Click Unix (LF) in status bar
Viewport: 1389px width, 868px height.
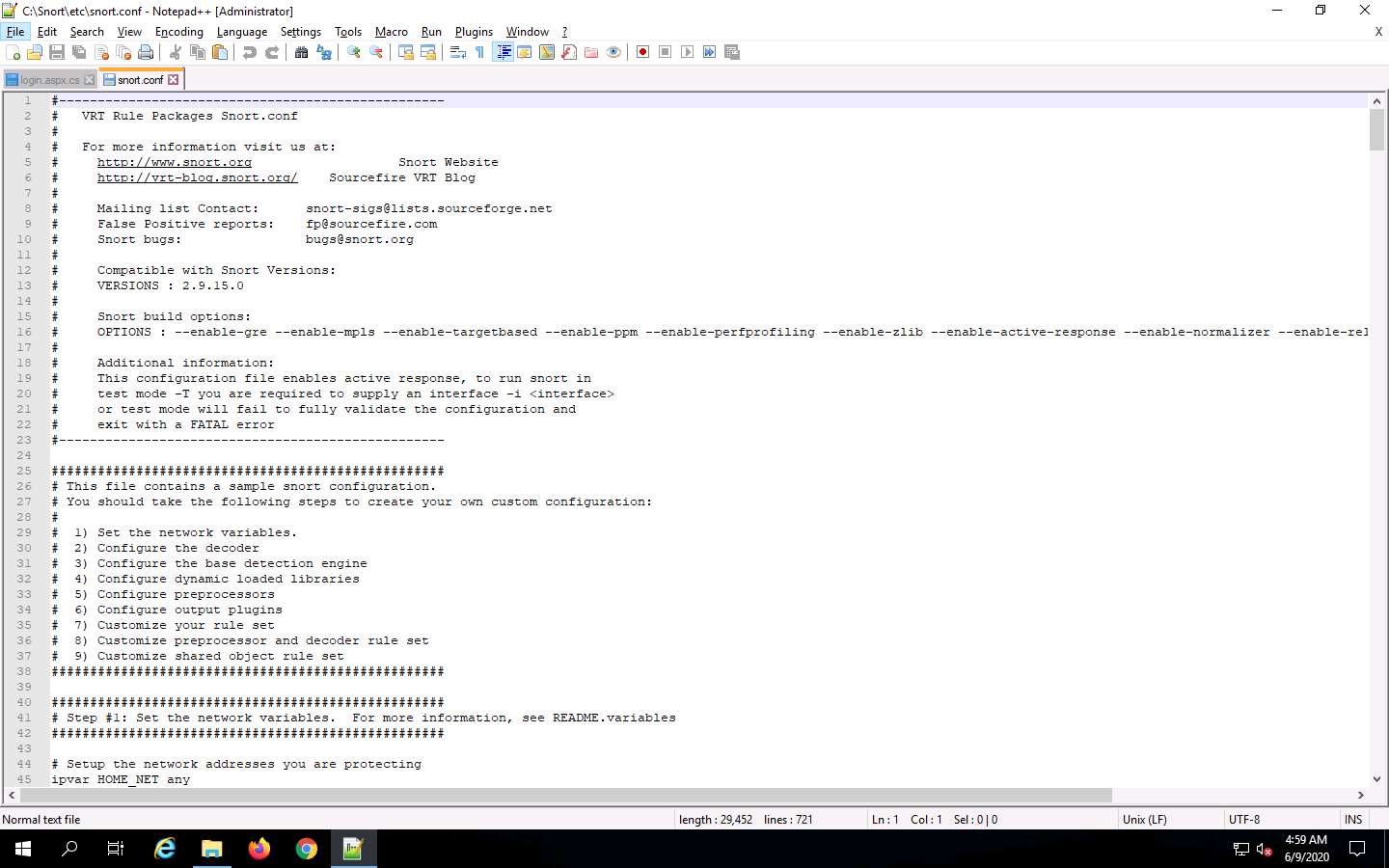click(1145, 820)
